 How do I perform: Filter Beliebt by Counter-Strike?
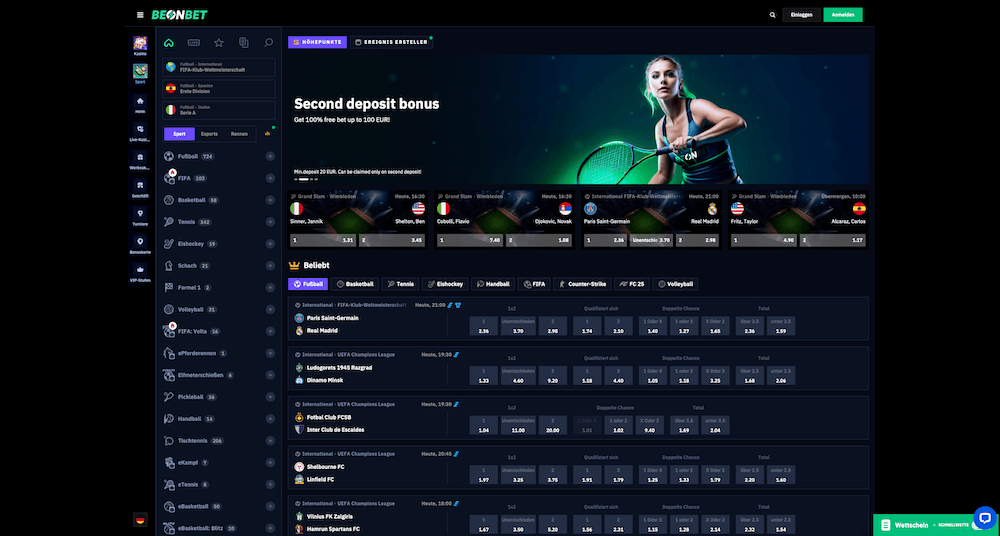click(x=583, y=284)
